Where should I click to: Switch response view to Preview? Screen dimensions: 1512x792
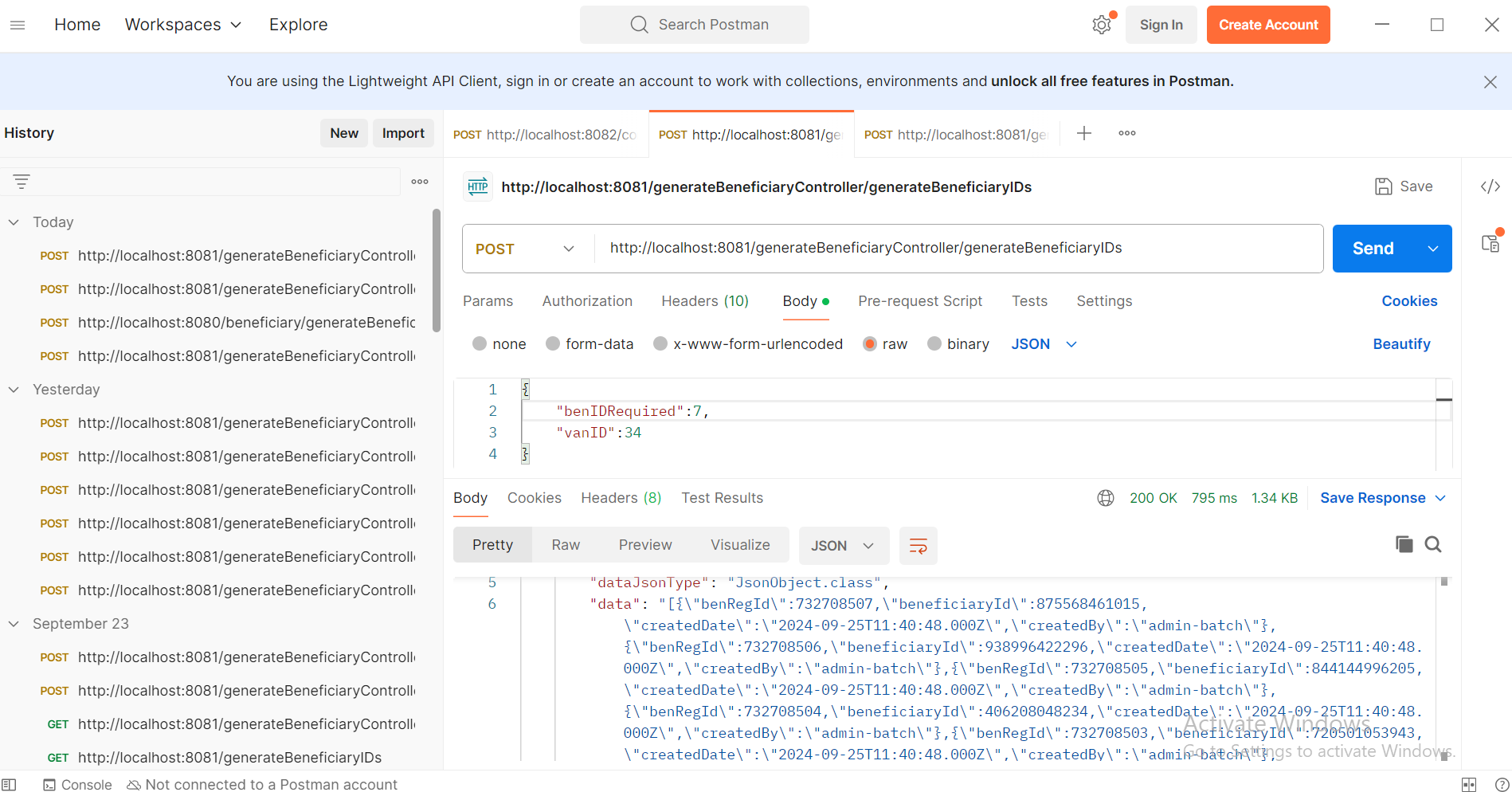click(x=645, y=545)
